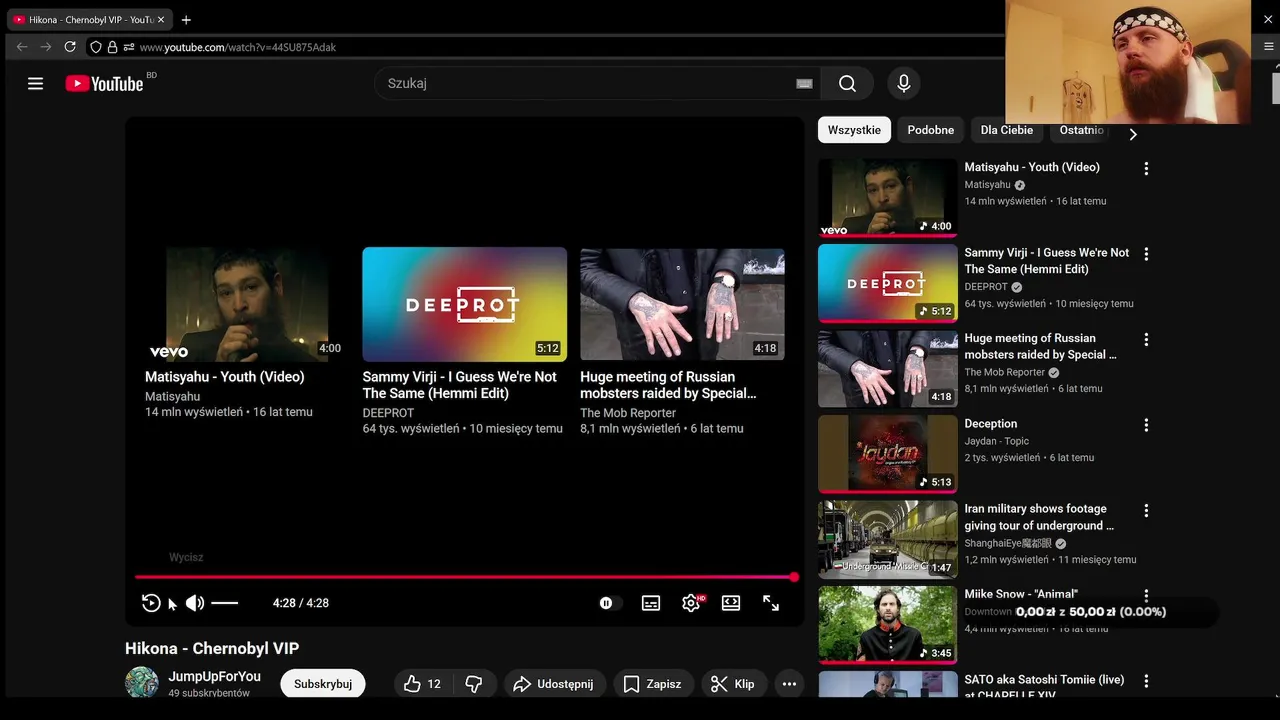
Task: Open Russian mobsters endscreen thumbnail in the player
Action: (683, 304)
